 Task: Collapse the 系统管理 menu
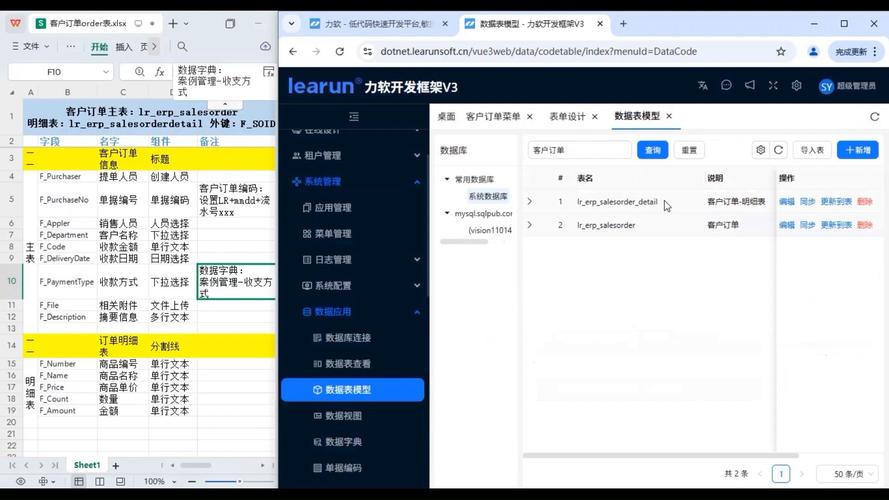click(355, 181)
